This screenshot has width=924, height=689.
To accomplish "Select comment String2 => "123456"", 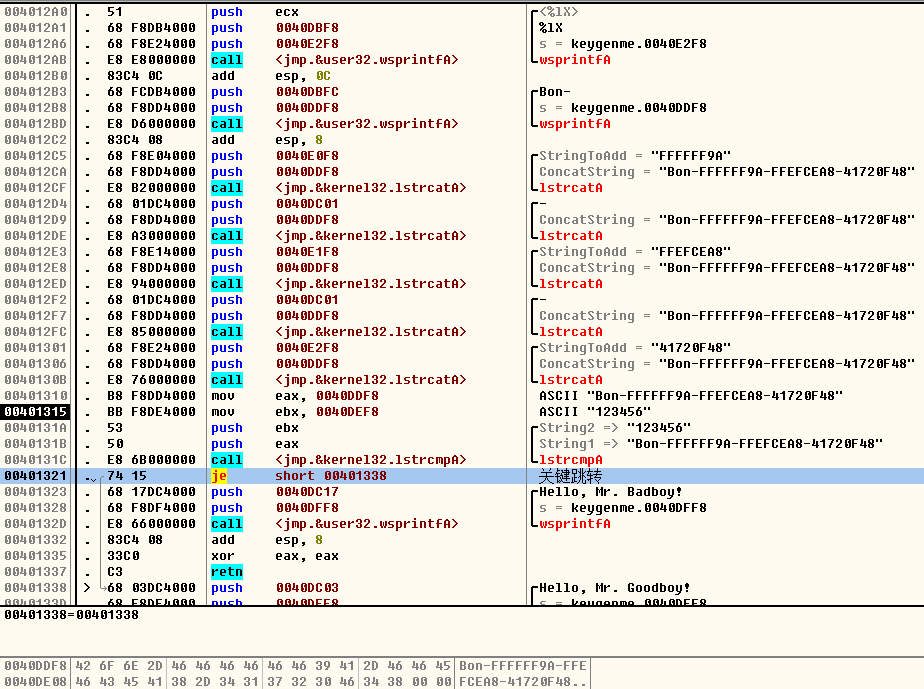I will 615,427.
